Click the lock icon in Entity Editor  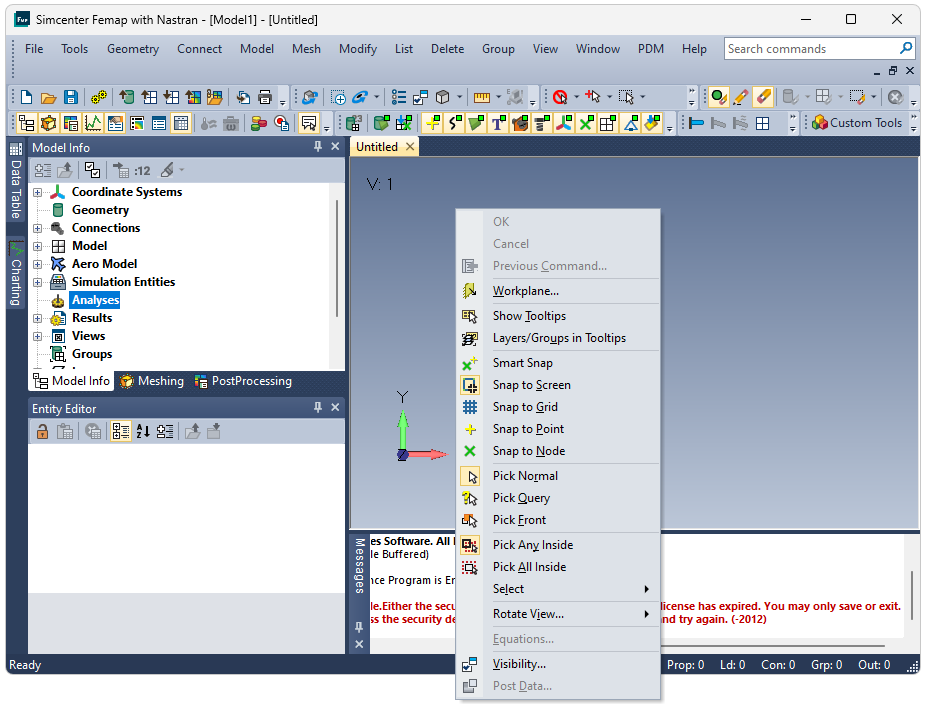tap(42, 432)
